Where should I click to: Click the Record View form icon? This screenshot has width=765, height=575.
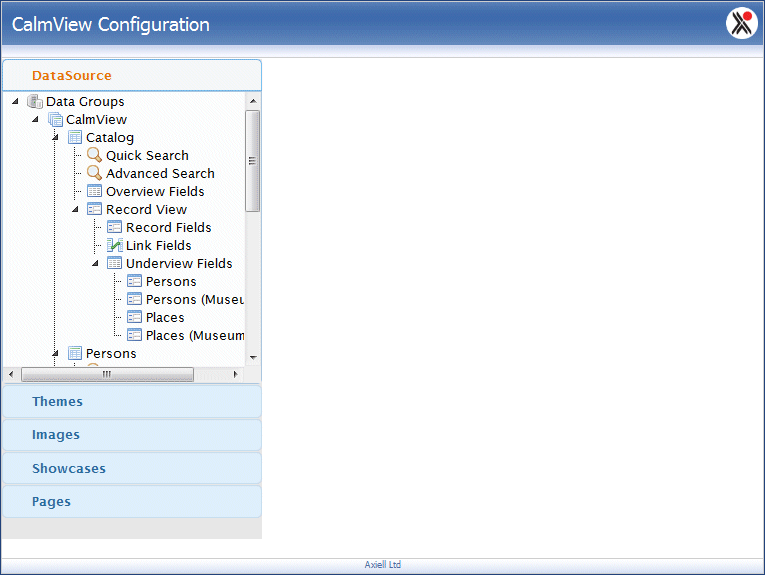[94, 209]
